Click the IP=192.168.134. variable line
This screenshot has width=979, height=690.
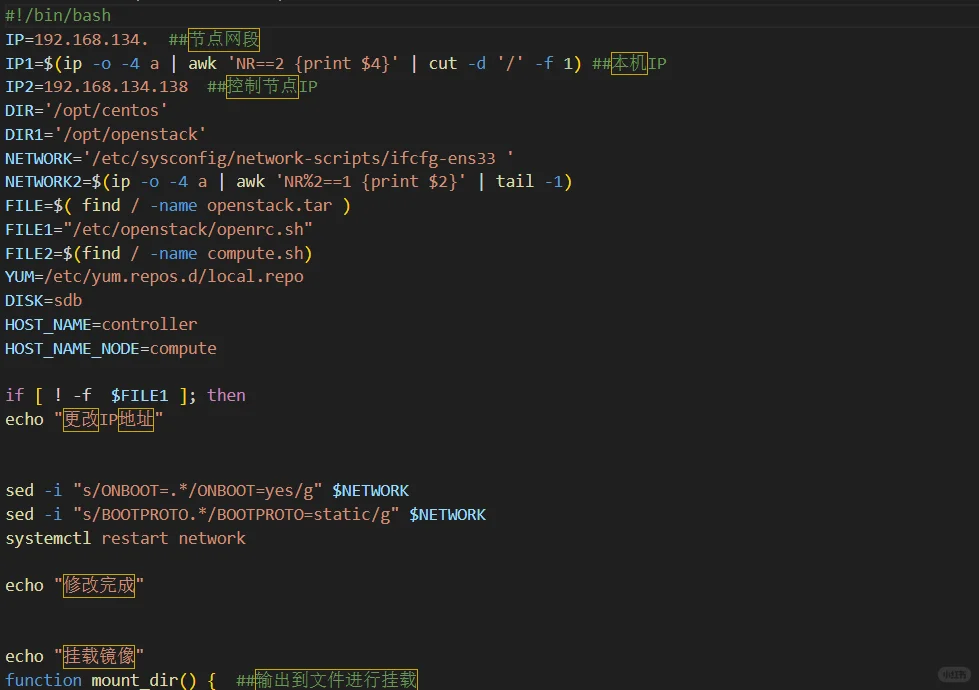(x=132, y=39)
